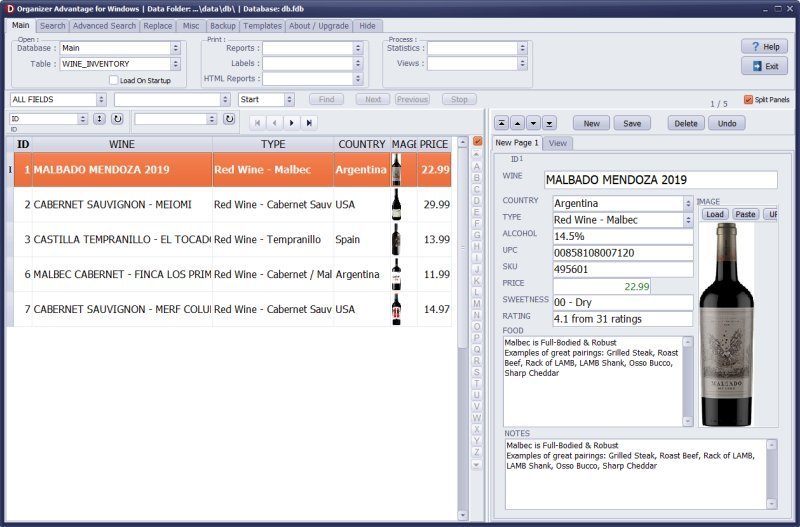Click bottle thumbnail for Merf Columbia row
800x527 pixels.
point(396,309)
